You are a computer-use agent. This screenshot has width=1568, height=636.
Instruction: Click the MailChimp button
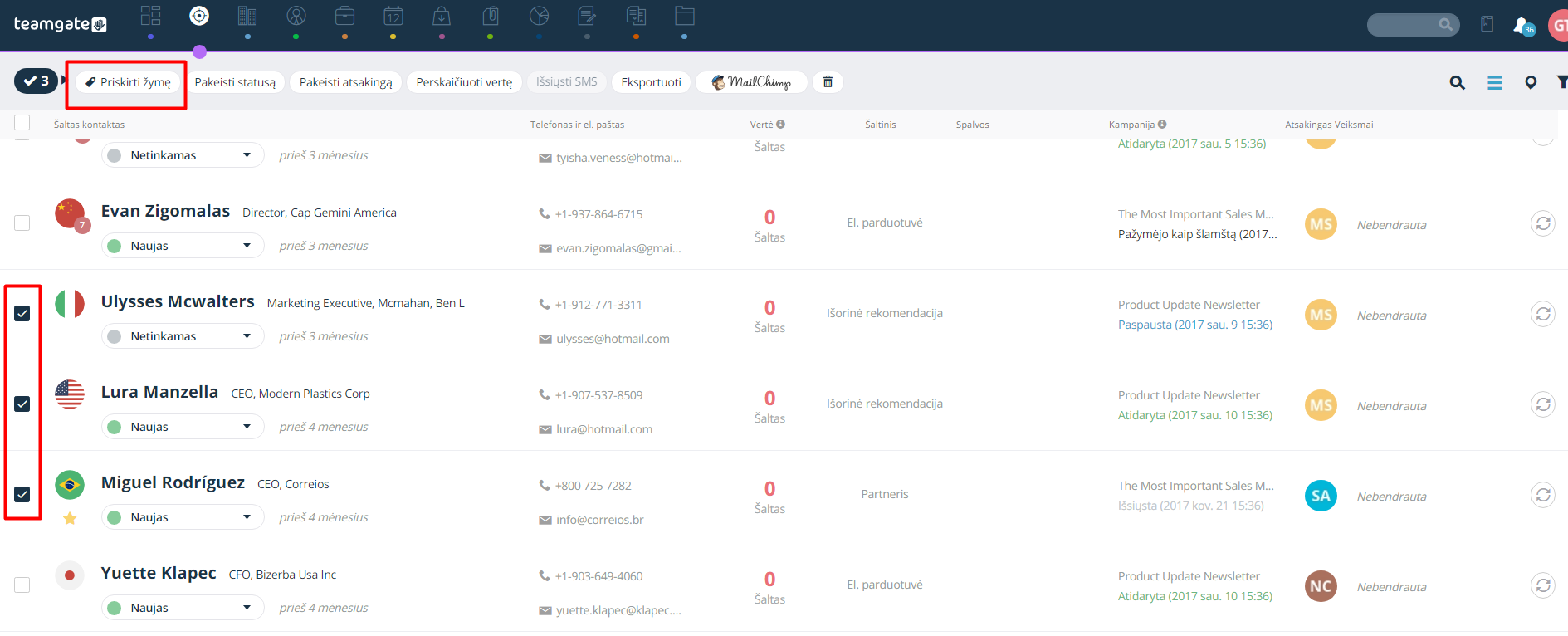[751, 82]
